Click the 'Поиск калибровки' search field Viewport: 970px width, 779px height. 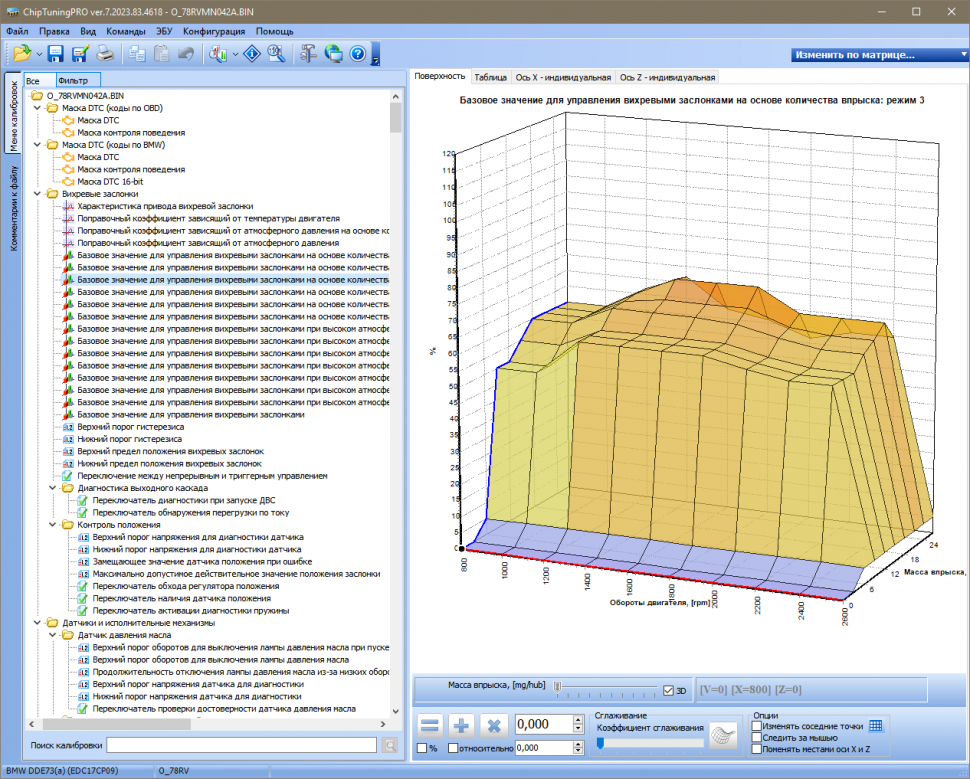coord(241,745)
